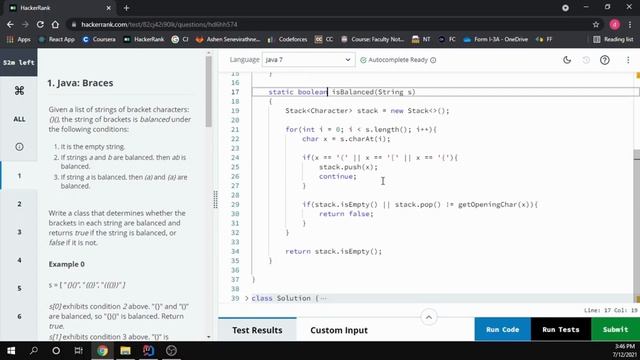The height and width of the screenshot is (360, 640).
Task: Open Cortana circle on taskbar
Action: point(56,351)
